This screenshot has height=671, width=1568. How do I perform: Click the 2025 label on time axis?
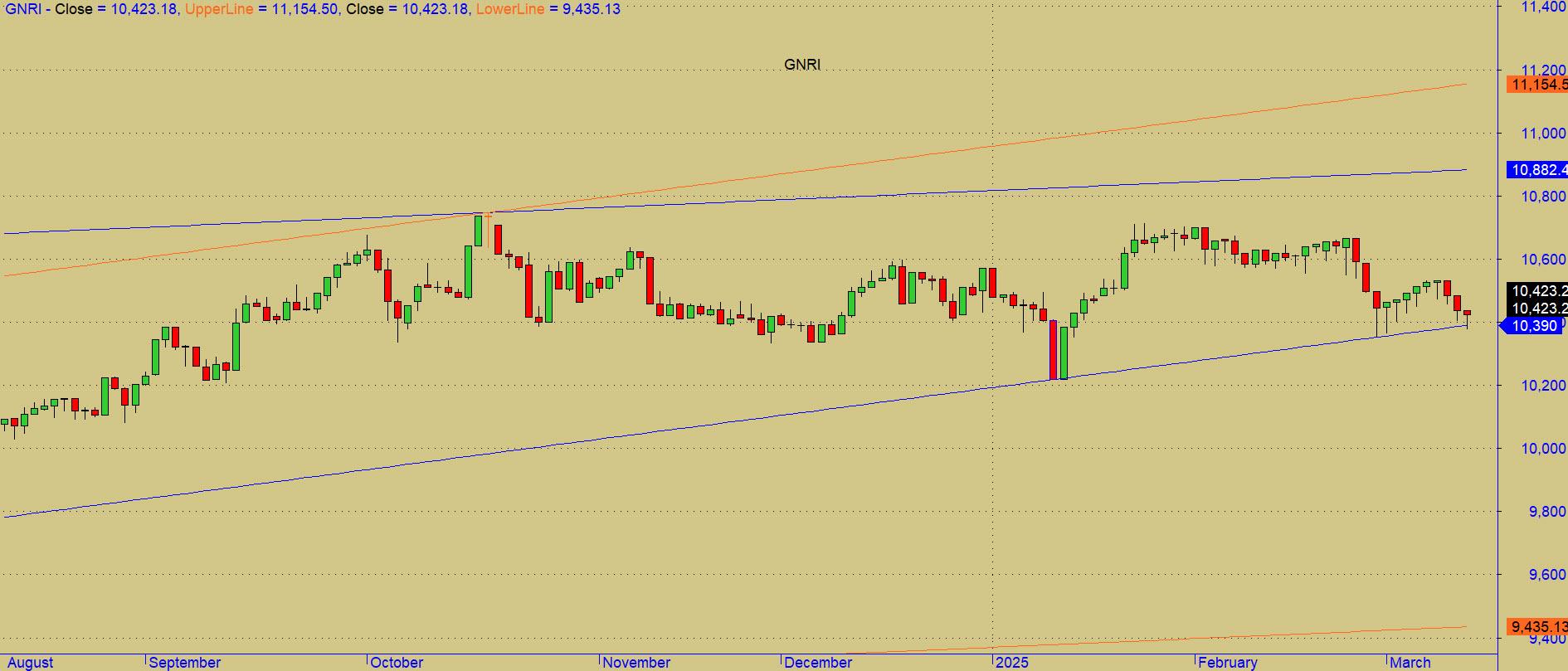tap(1012, 663)
